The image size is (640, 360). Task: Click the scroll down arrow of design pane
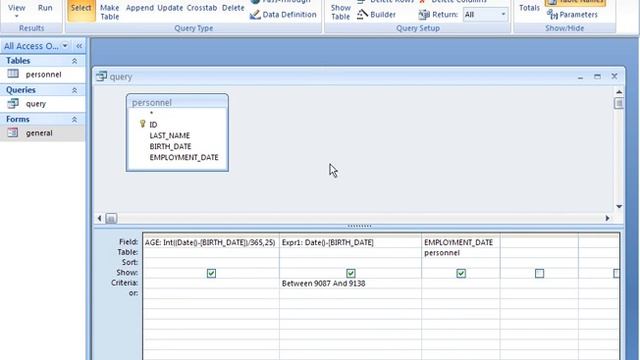point(619,207)
